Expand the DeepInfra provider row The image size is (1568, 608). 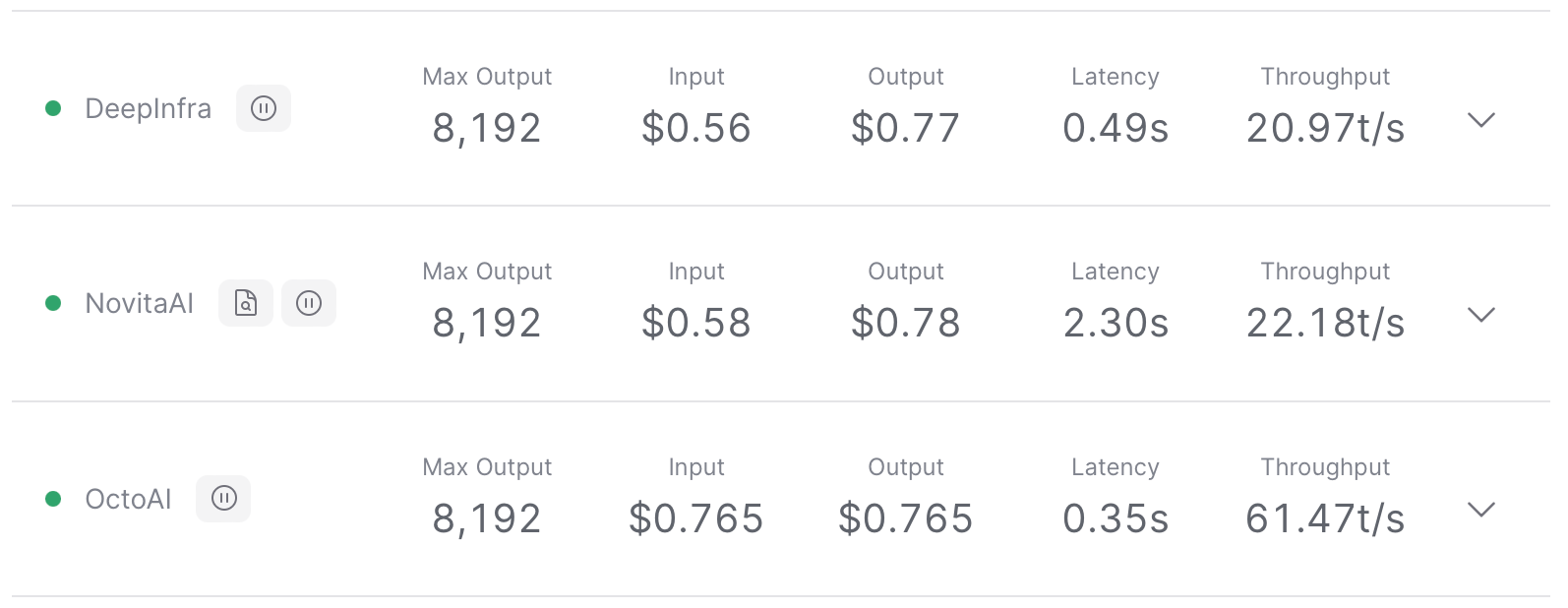click(x=1480, y=120)
